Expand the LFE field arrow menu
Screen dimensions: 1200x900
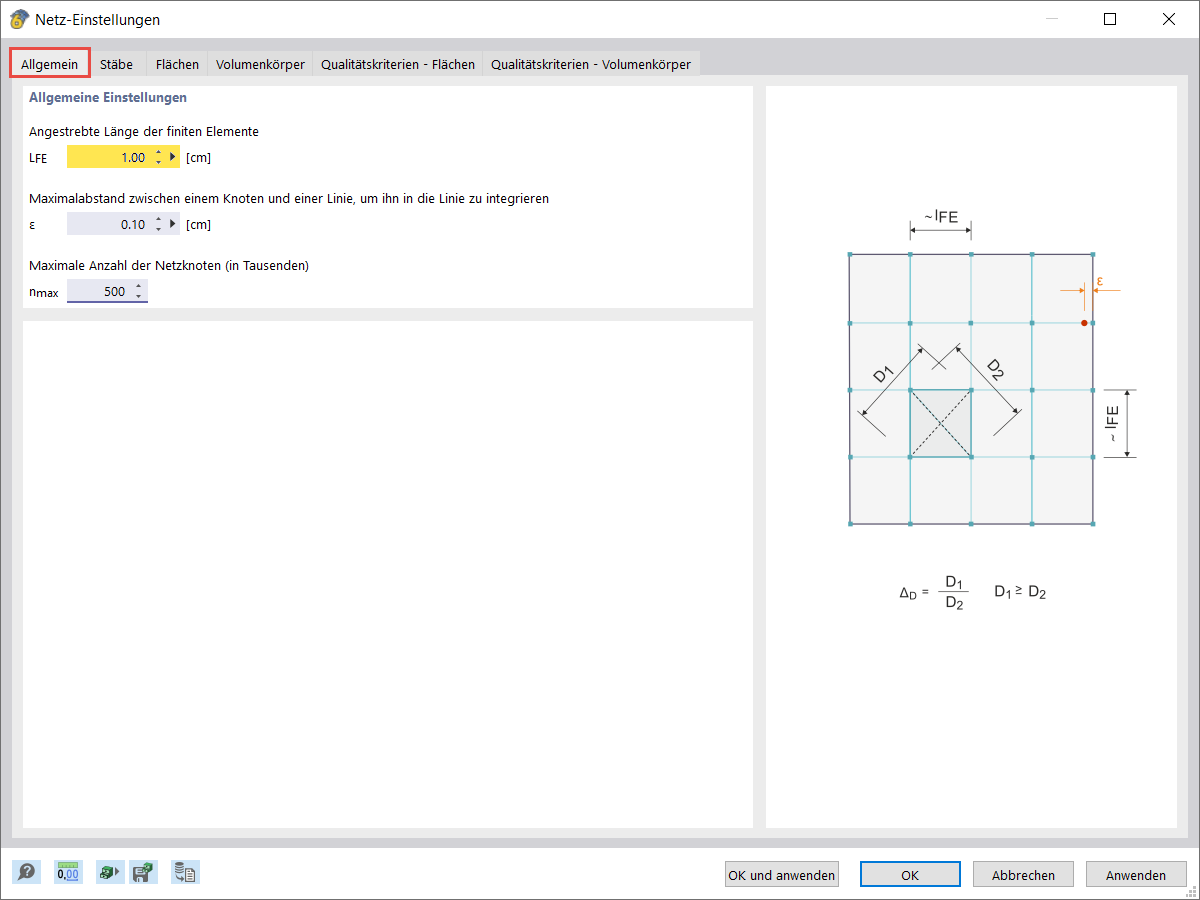pyautogui.click(x=173, y=157)
